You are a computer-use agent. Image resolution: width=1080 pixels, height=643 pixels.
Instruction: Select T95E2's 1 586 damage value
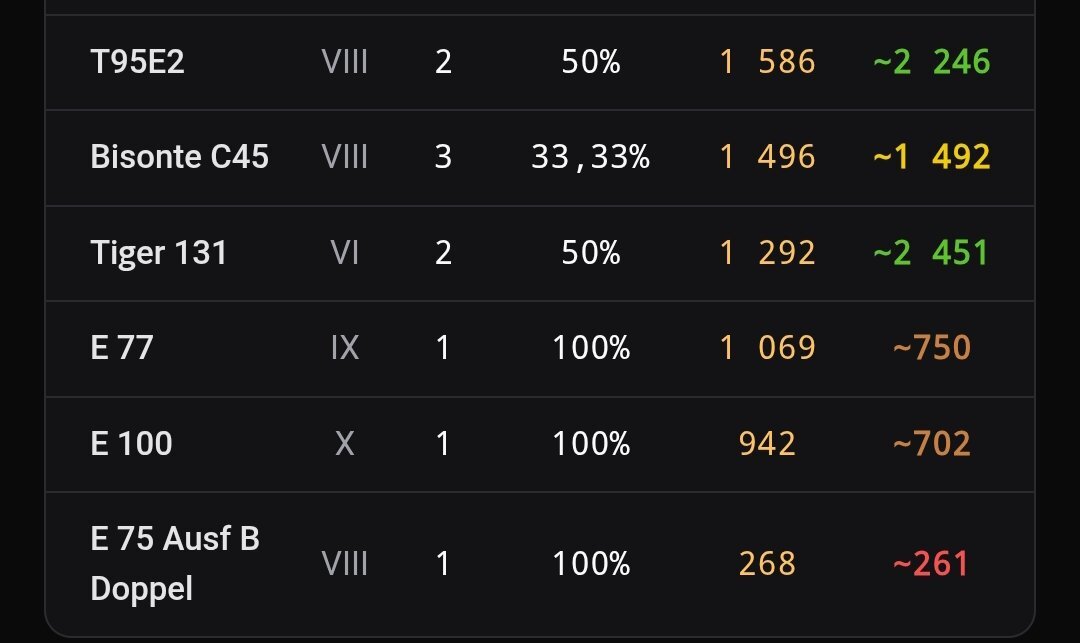click(x=767, y=62)
